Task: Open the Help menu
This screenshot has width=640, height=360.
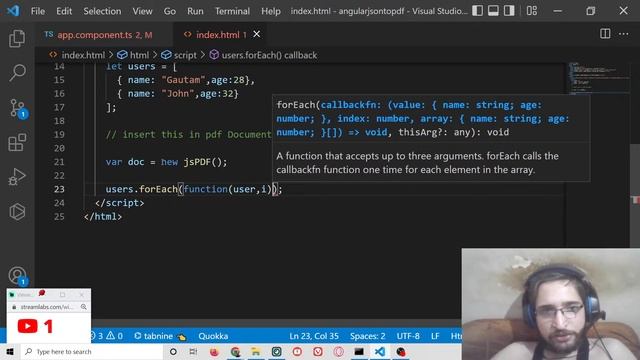Action: coord(271,11)
